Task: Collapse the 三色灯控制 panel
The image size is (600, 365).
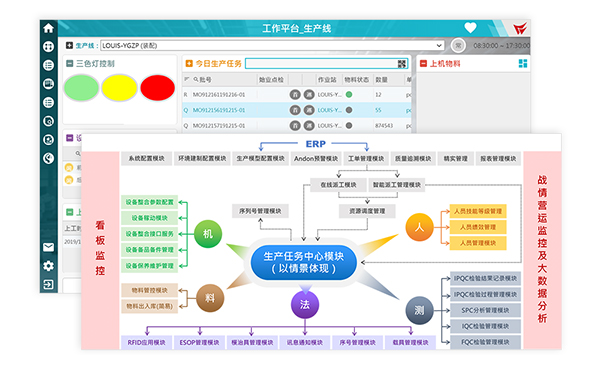Action: [x=70, y=64]
